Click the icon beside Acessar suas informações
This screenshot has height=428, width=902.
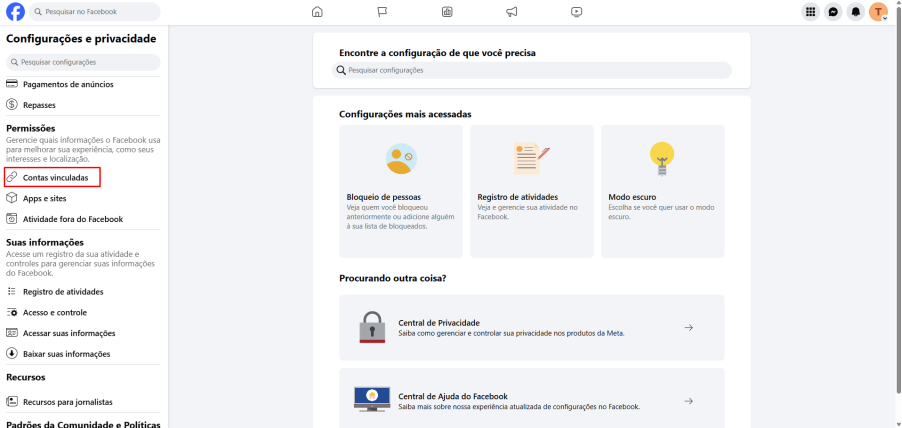pos(12,333)
